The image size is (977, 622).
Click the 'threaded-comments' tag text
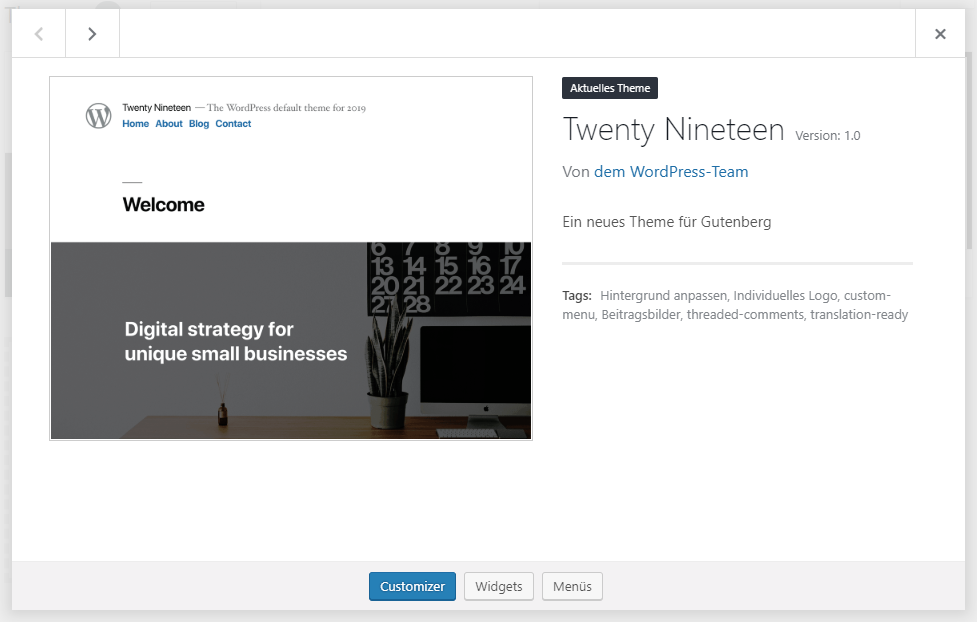[x=745, y=315]
